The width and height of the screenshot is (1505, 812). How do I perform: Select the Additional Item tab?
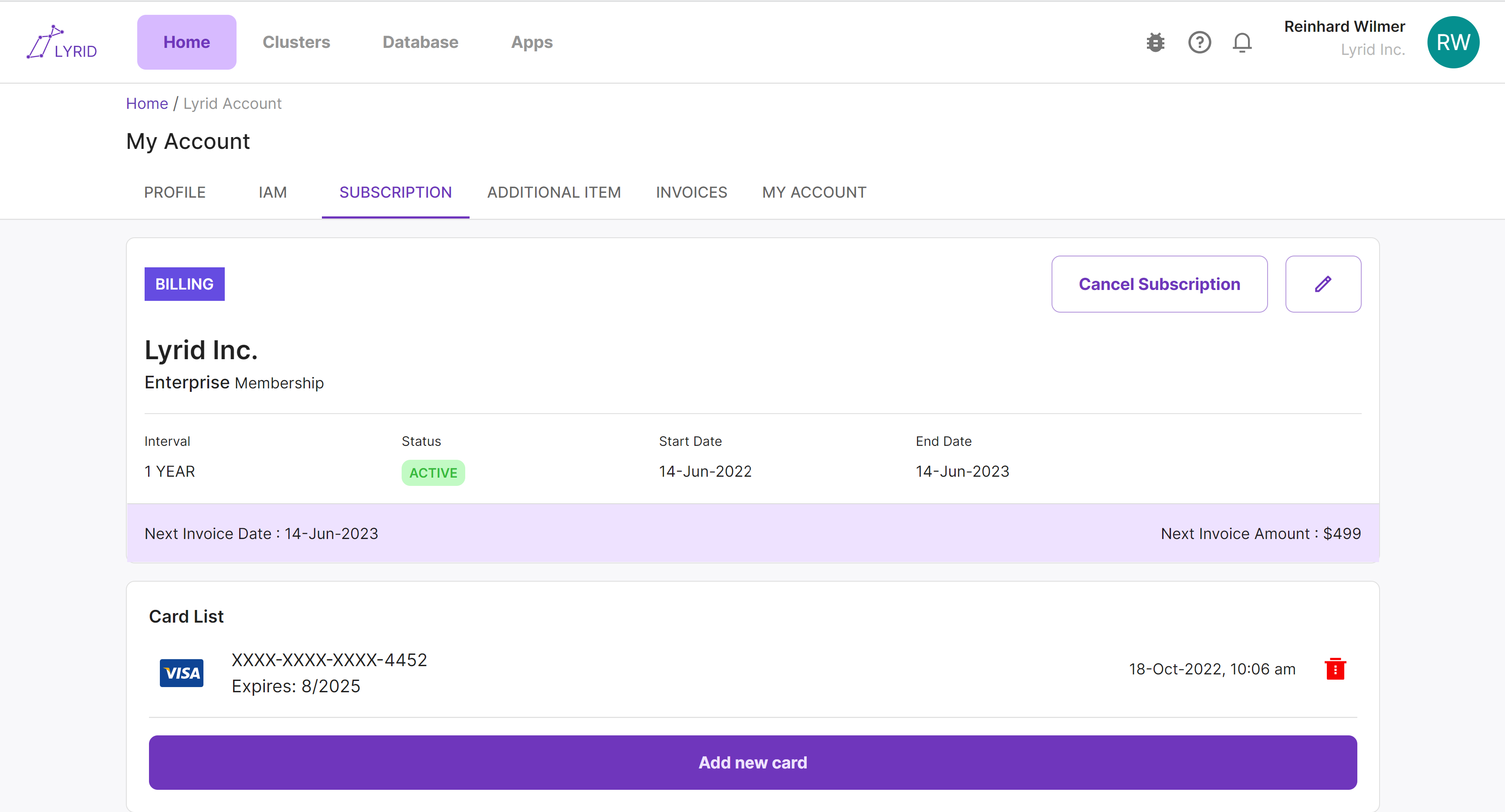pyautogui.click(x=553, y=192)
